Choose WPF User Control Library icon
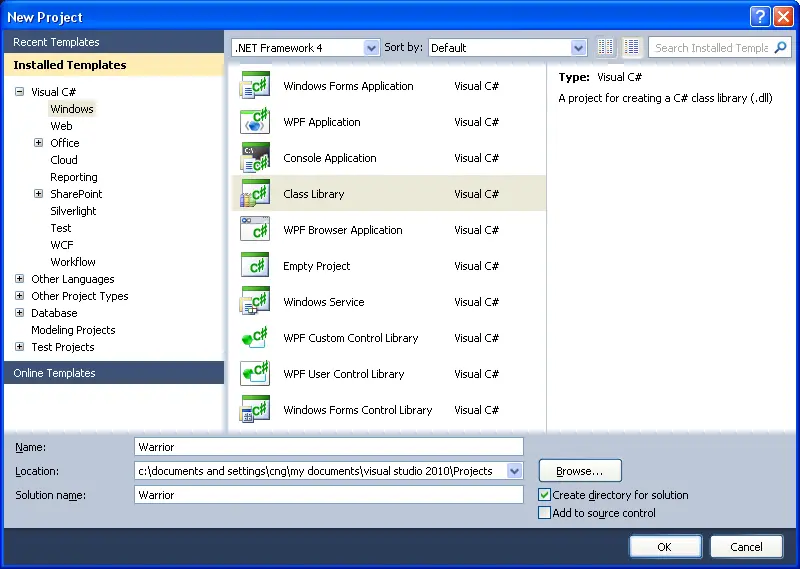This screenshot has height=569, width=800. (255, 373)
